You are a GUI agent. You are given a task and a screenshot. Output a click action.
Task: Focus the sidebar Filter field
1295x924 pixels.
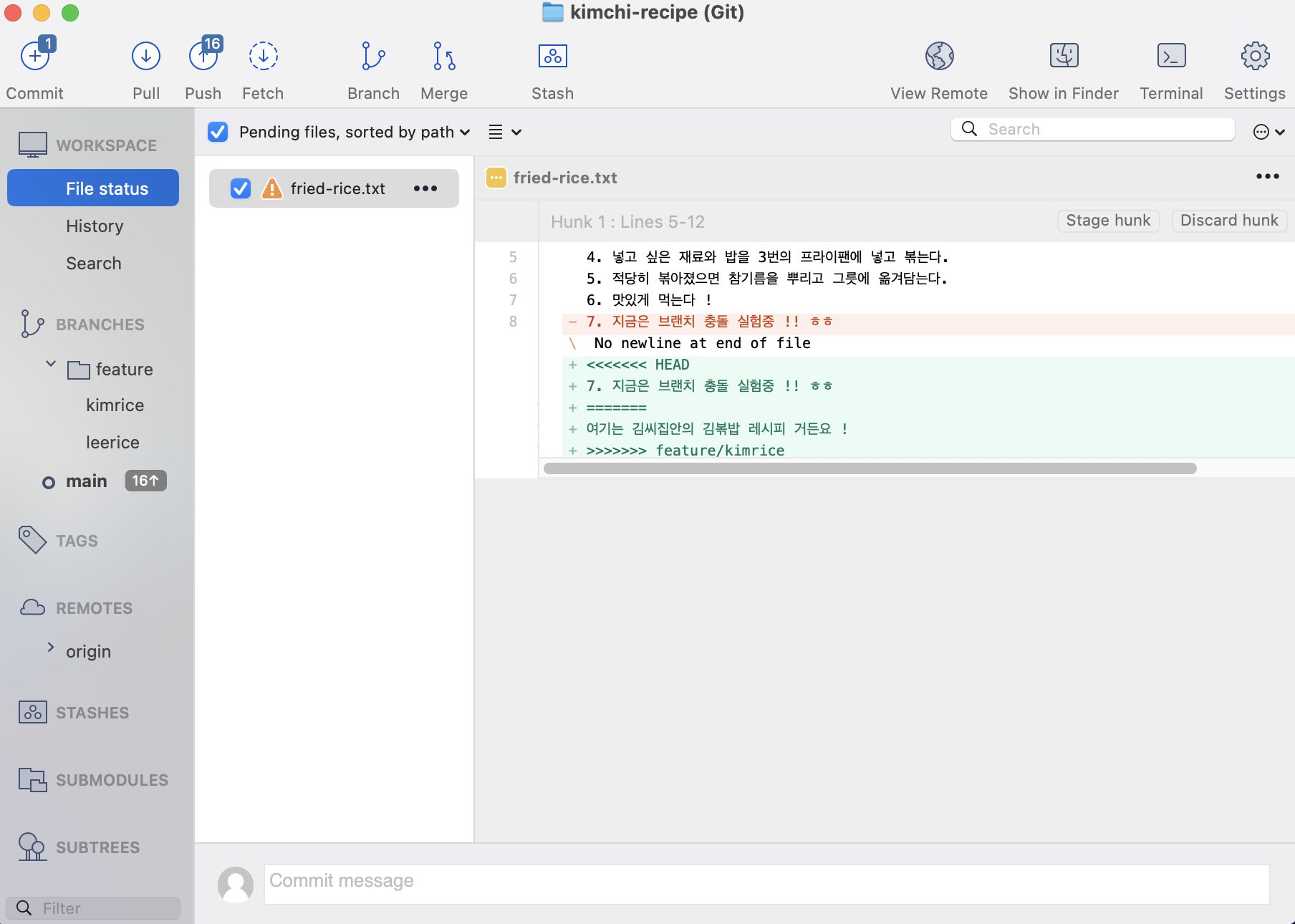click(x=93, y=908)
